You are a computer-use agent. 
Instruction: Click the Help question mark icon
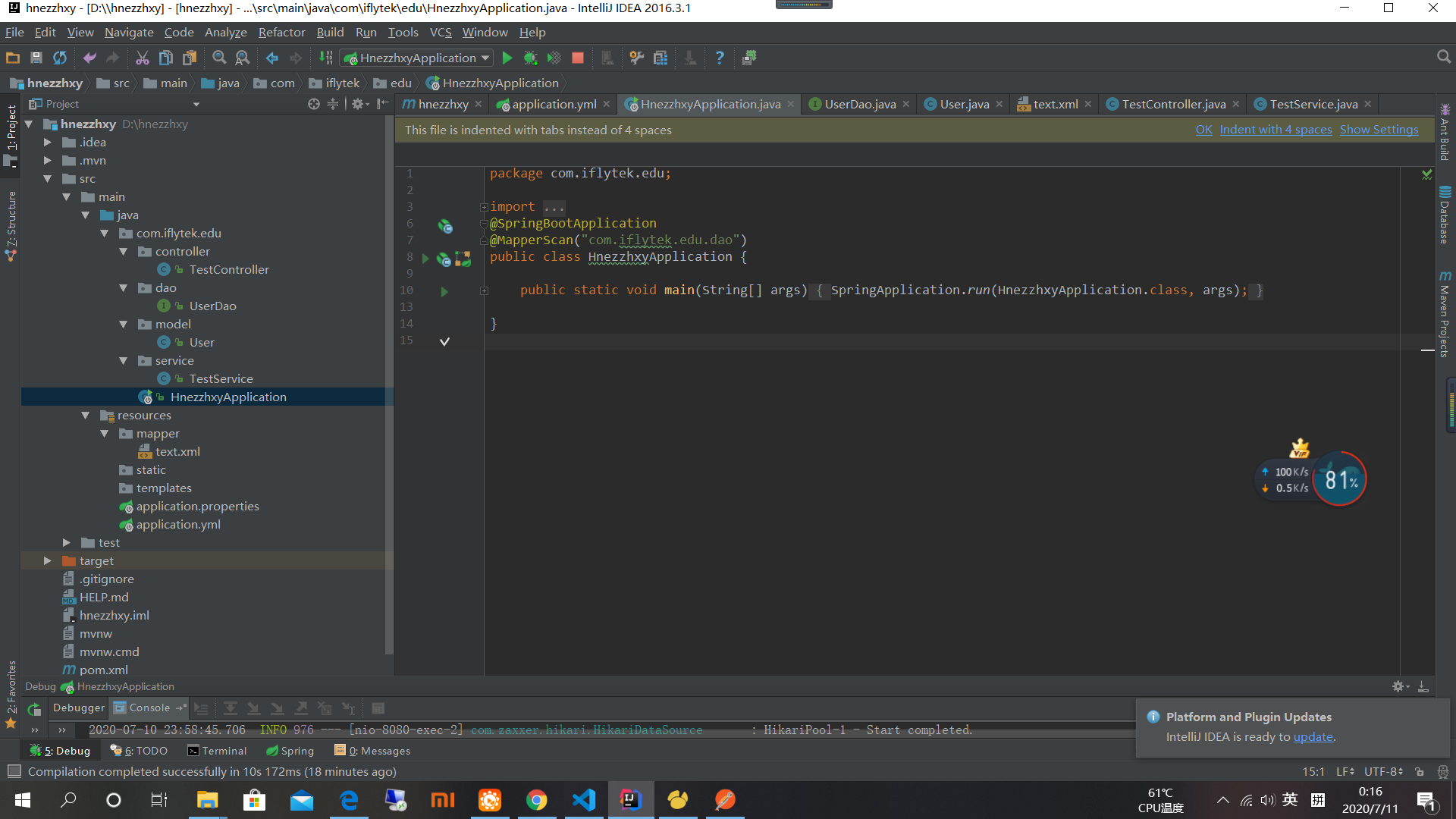pyautogui.click(x=720, y=58)
